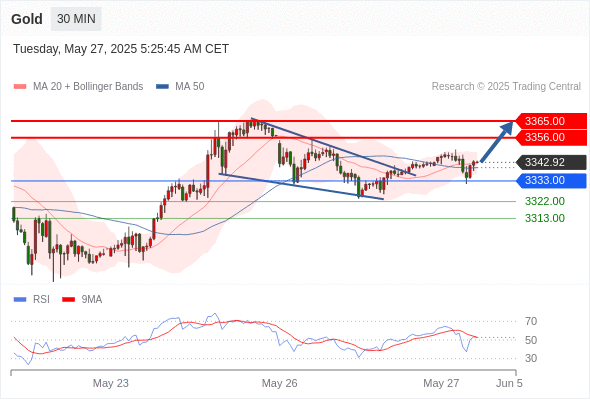Click the Research © 2025 Trading Central credit
Image resolution: width=590 pixels, height=400 pixels.
point(506,87)
